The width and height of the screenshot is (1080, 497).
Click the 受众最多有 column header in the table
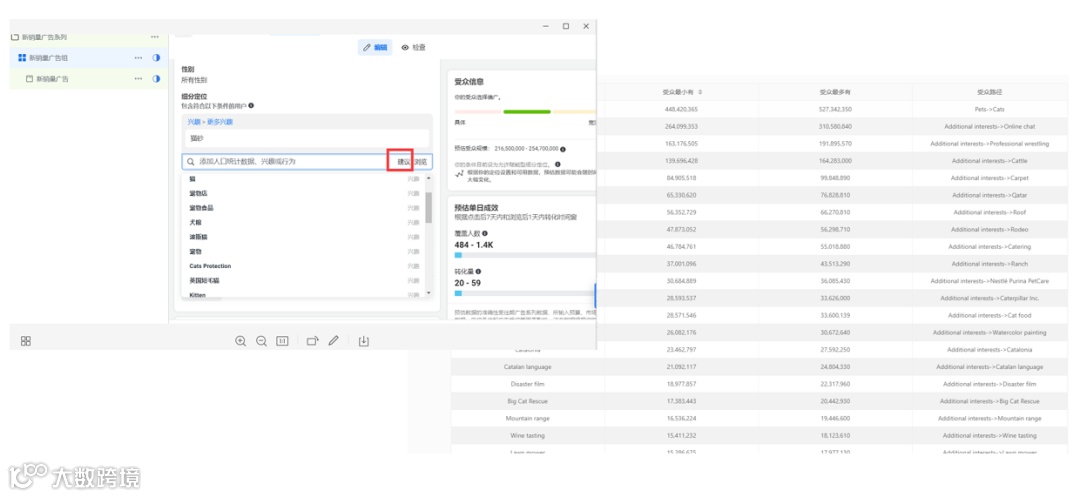pos(835,92)
